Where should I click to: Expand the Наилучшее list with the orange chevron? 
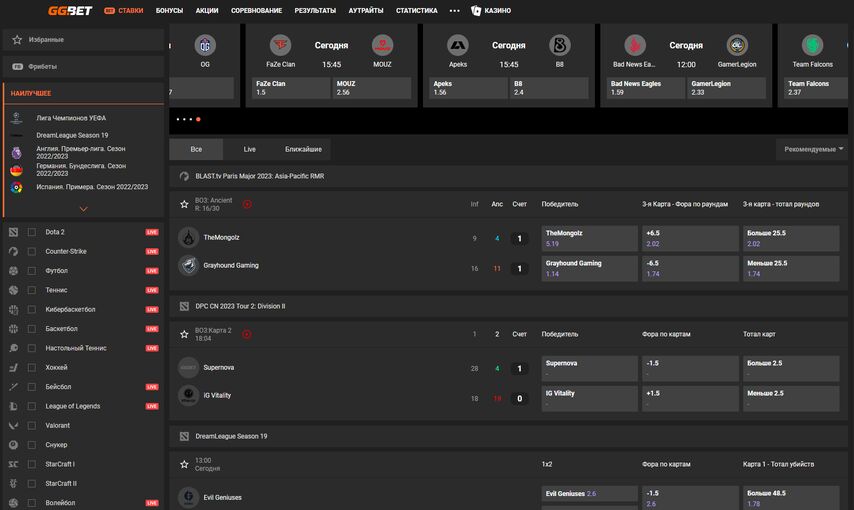point(83,209)
